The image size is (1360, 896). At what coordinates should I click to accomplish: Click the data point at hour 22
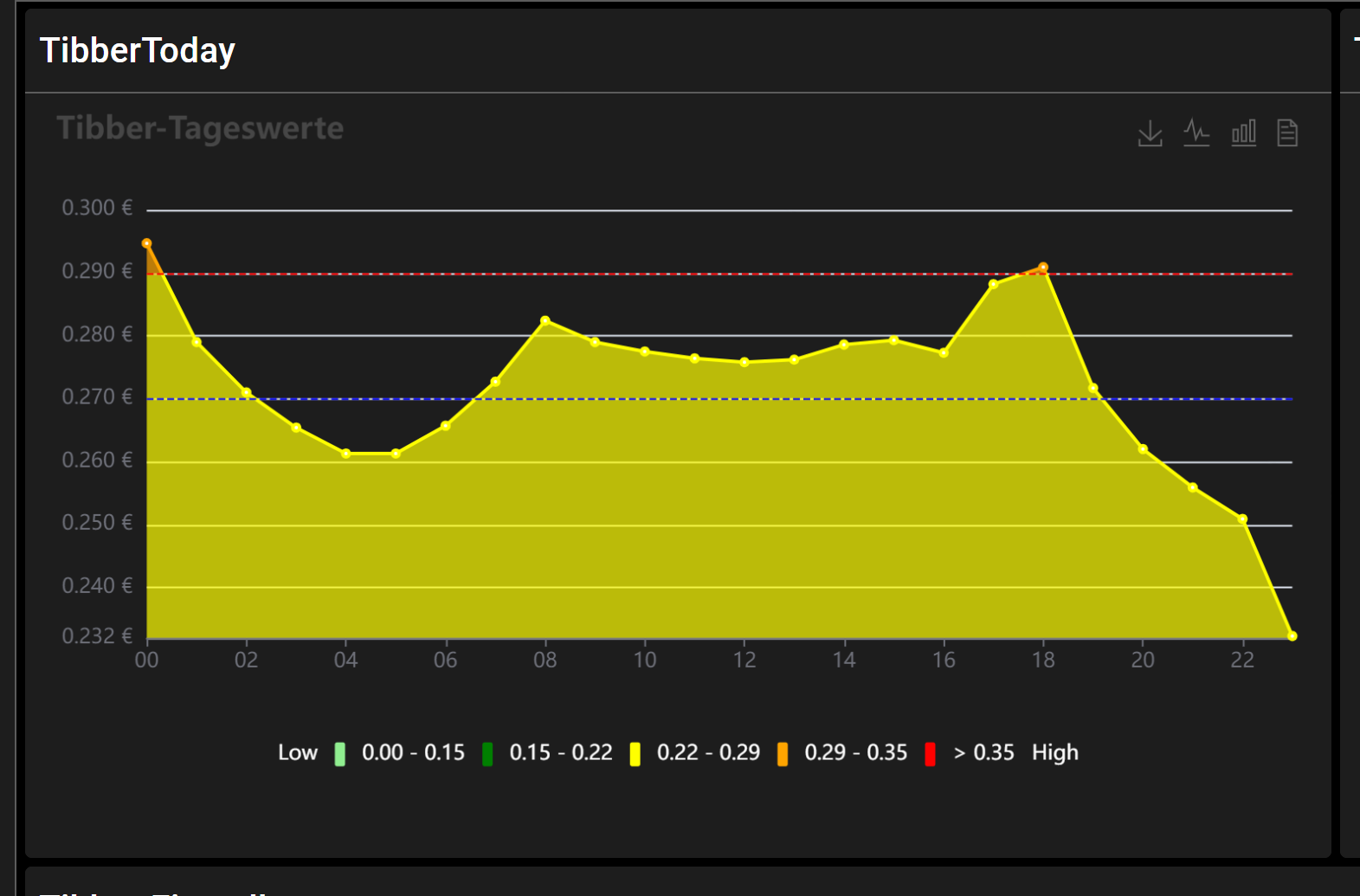(1243, 519)
